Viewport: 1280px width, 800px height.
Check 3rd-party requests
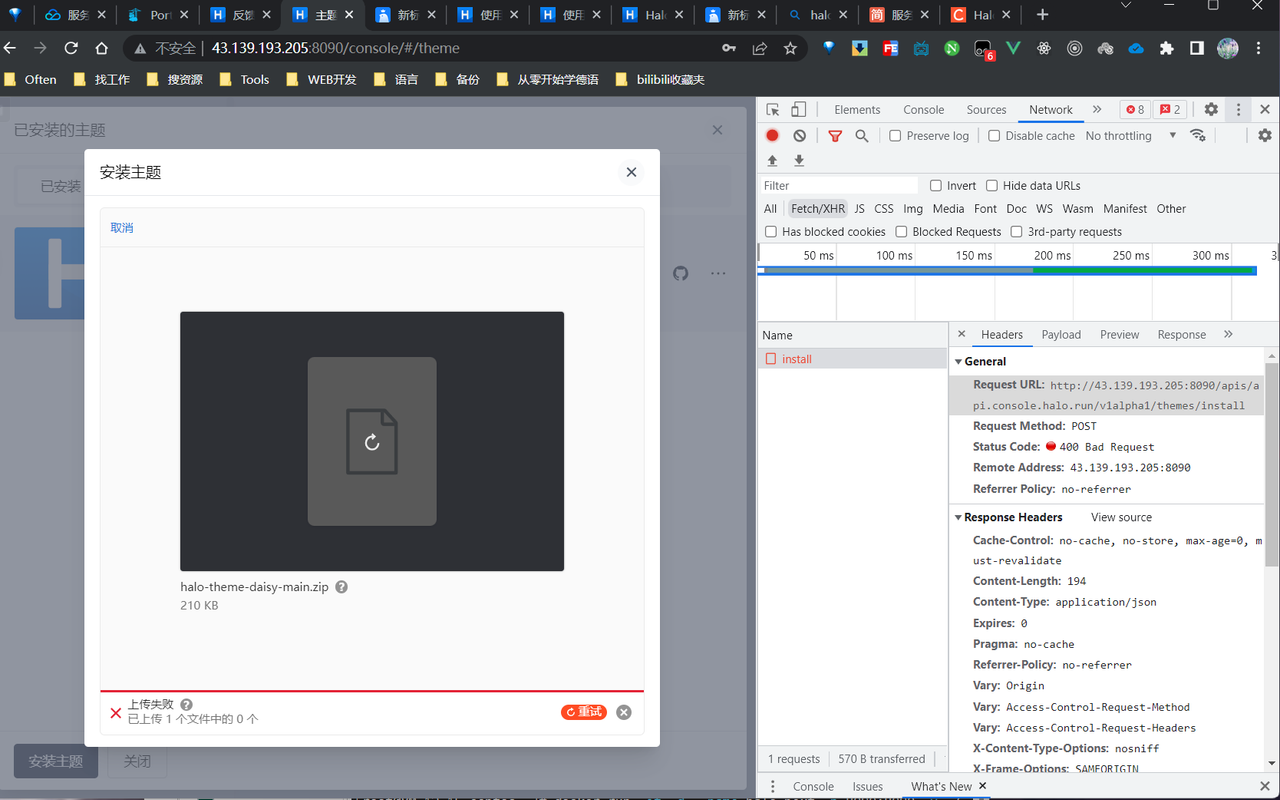click(x=1017, y=232)
